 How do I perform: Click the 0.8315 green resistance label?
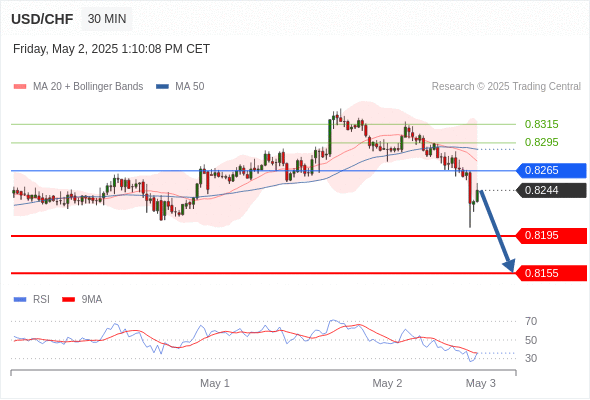point(541,124)
